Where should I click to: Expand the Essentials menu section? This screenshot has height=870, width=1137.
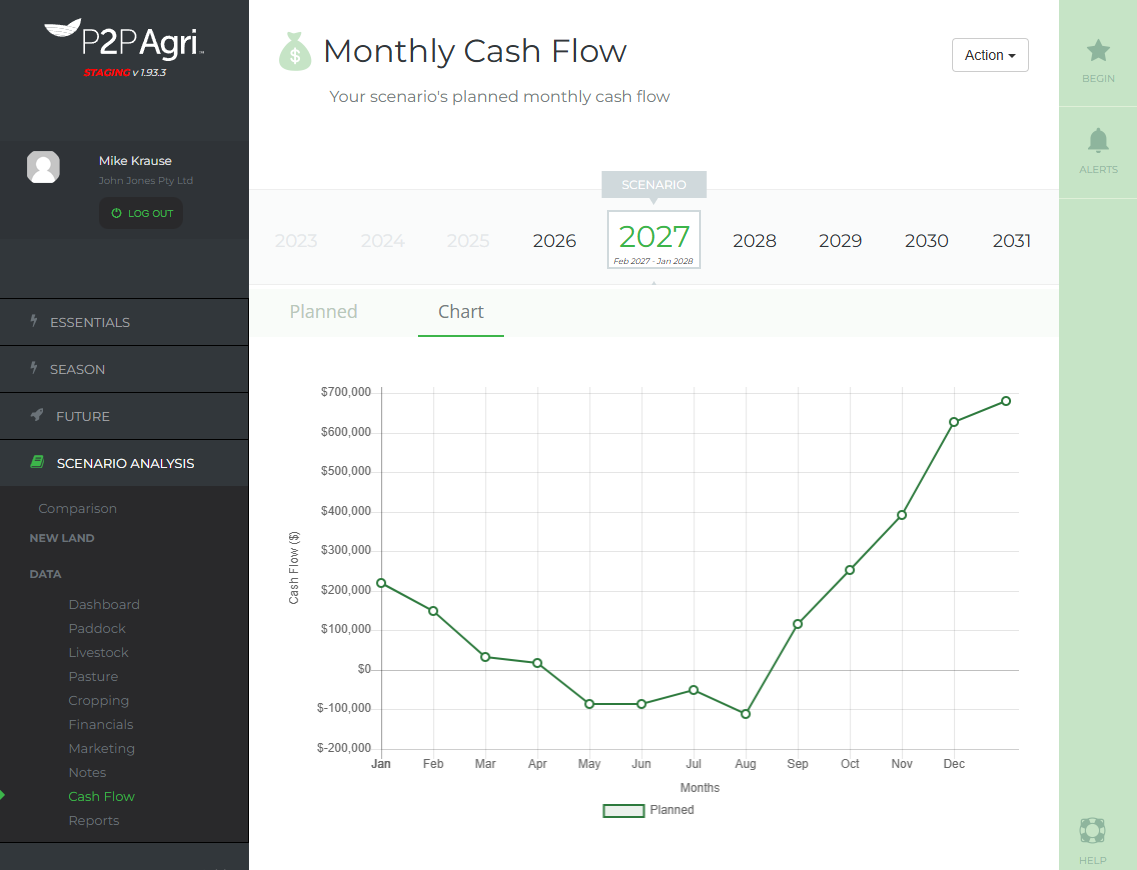124,322
